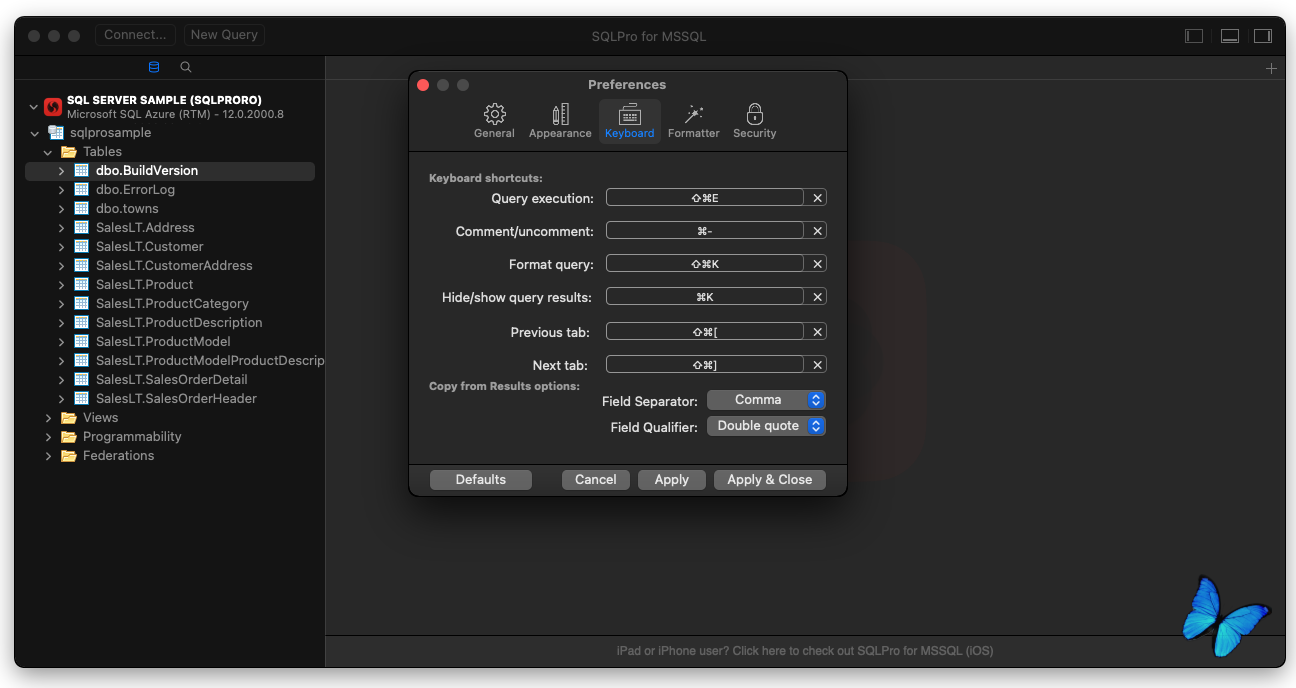Select the Keyboard preferences tab
Screen dimensions: 1296x688
(630, 121)
